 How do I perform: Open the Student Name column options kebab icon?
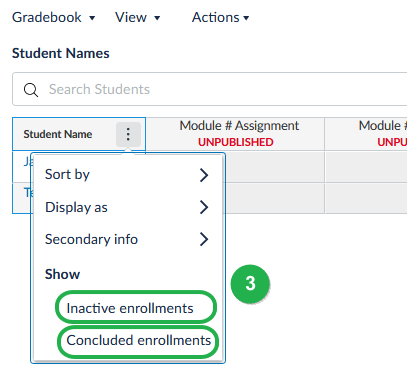point(128,134)
